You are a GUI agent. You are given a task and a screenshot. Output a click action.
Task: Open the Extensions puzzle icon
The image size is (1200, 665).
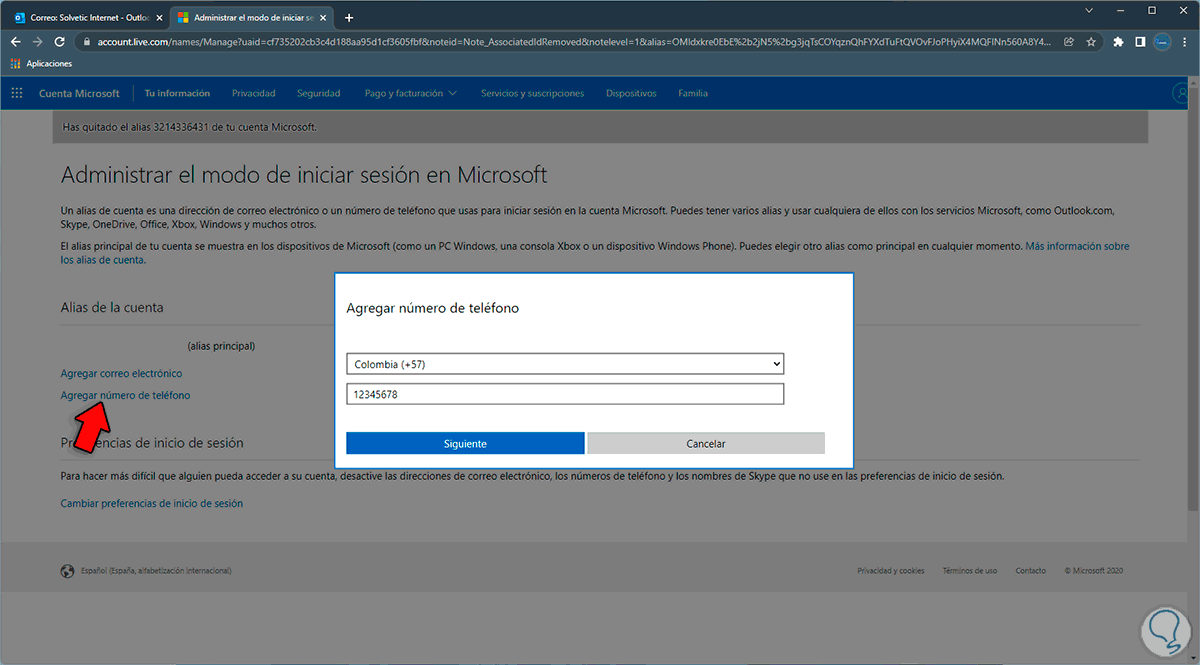(x=1119, y=42)
